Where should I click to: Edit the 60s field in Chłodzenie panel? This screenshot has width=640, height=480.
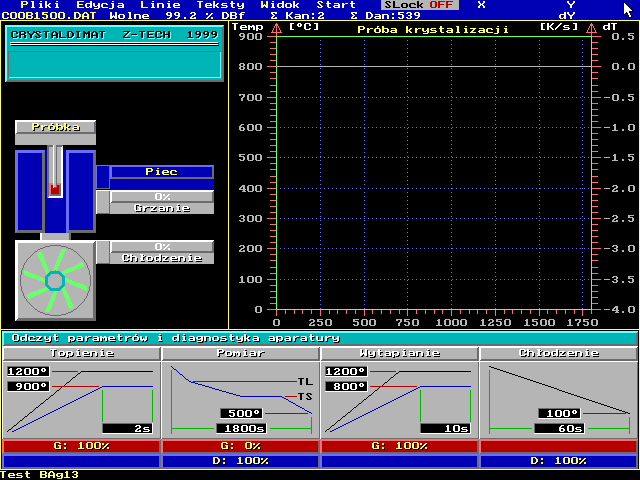coord(559,429)
